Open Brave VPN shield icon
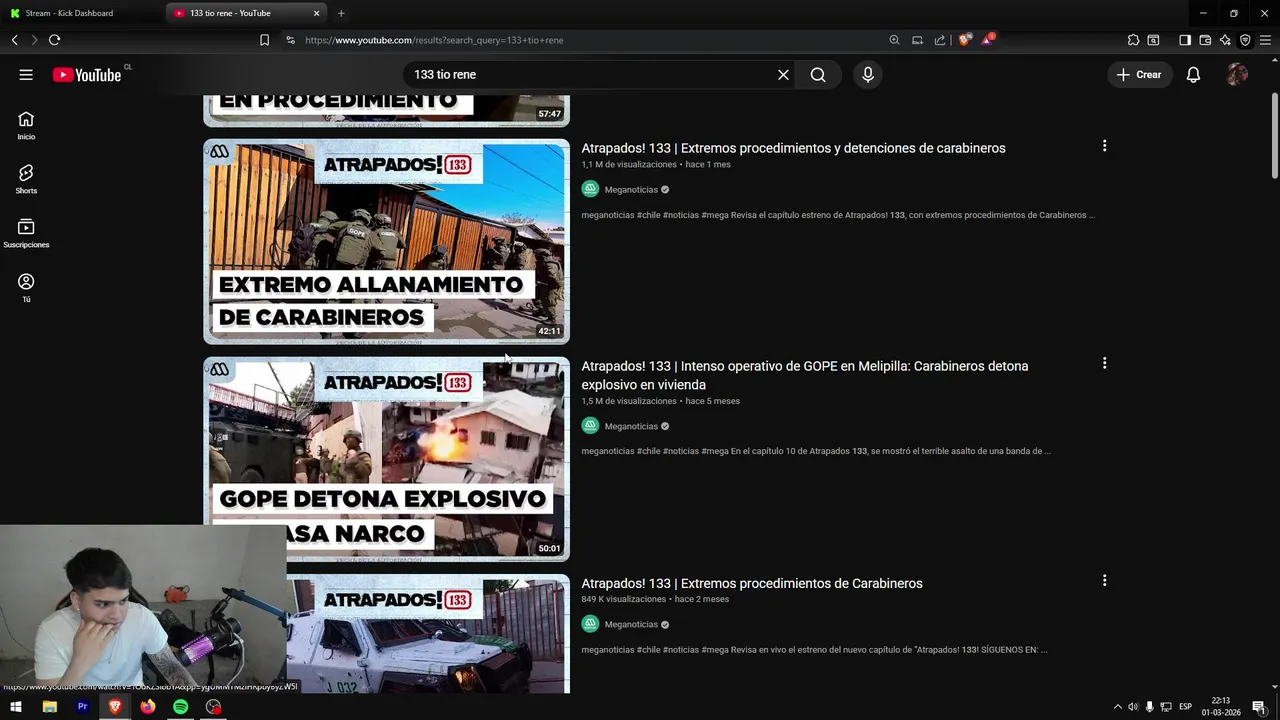The height and width of the screenshot is (720, 1280). (x=1245, y=40)
